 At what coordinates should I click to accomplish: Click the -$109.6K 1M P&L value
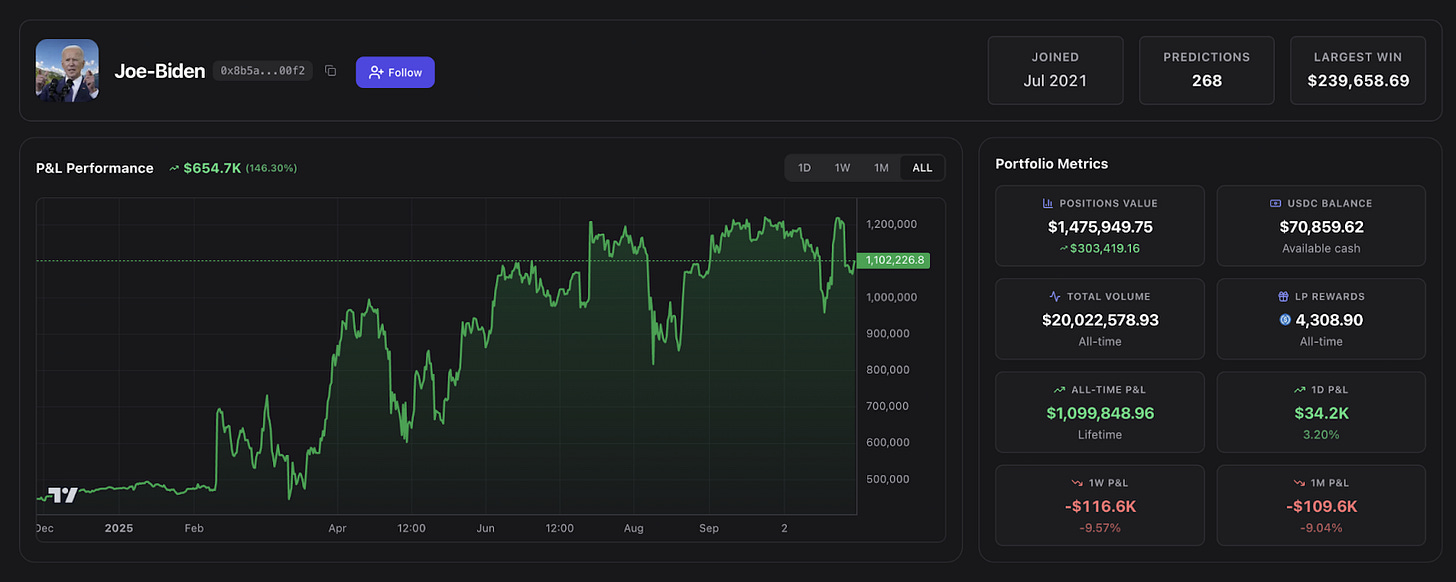(1321, 506)
